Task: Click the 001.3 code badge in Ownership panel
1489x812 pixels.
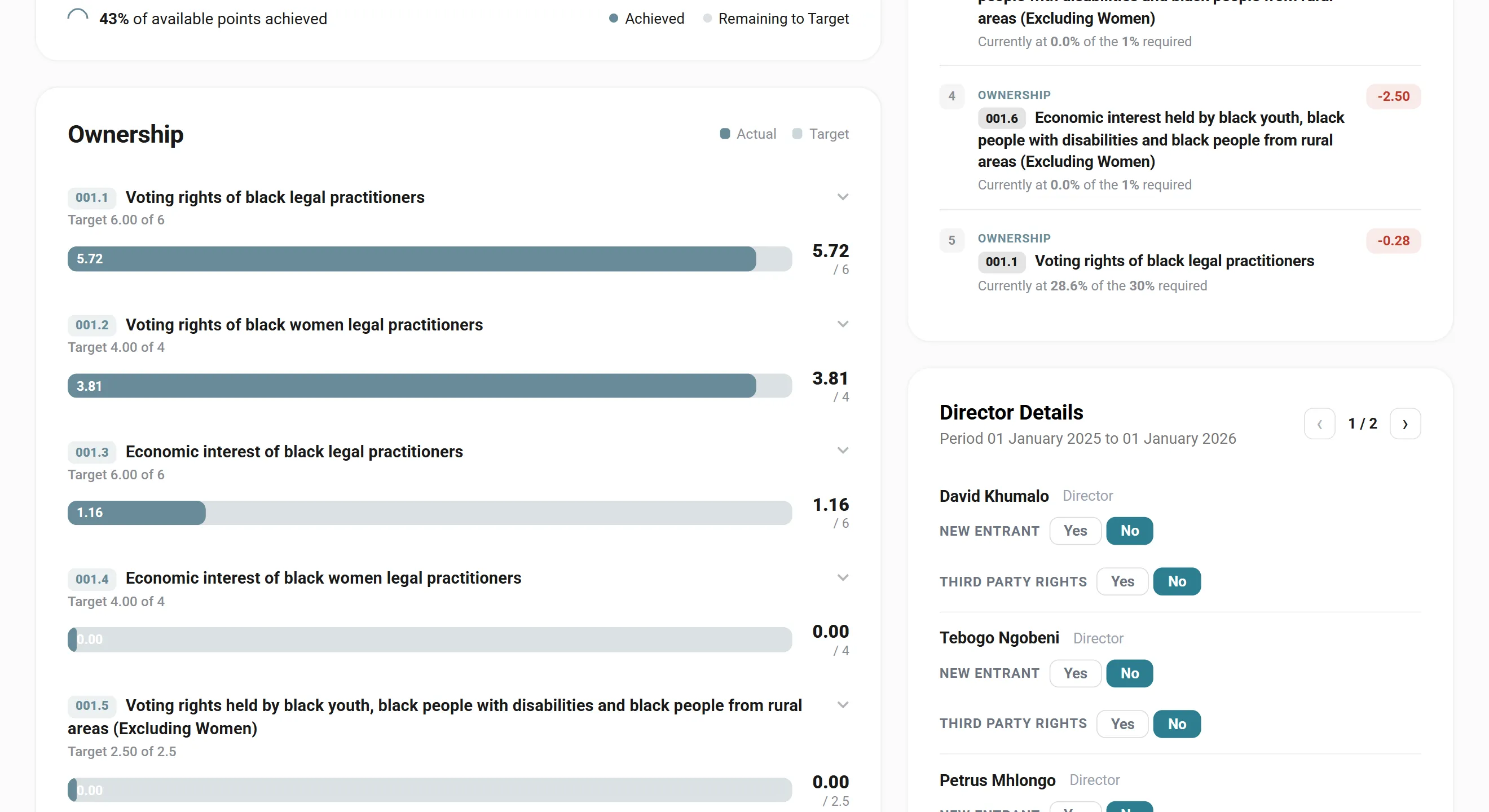Action: coord(92,452)
